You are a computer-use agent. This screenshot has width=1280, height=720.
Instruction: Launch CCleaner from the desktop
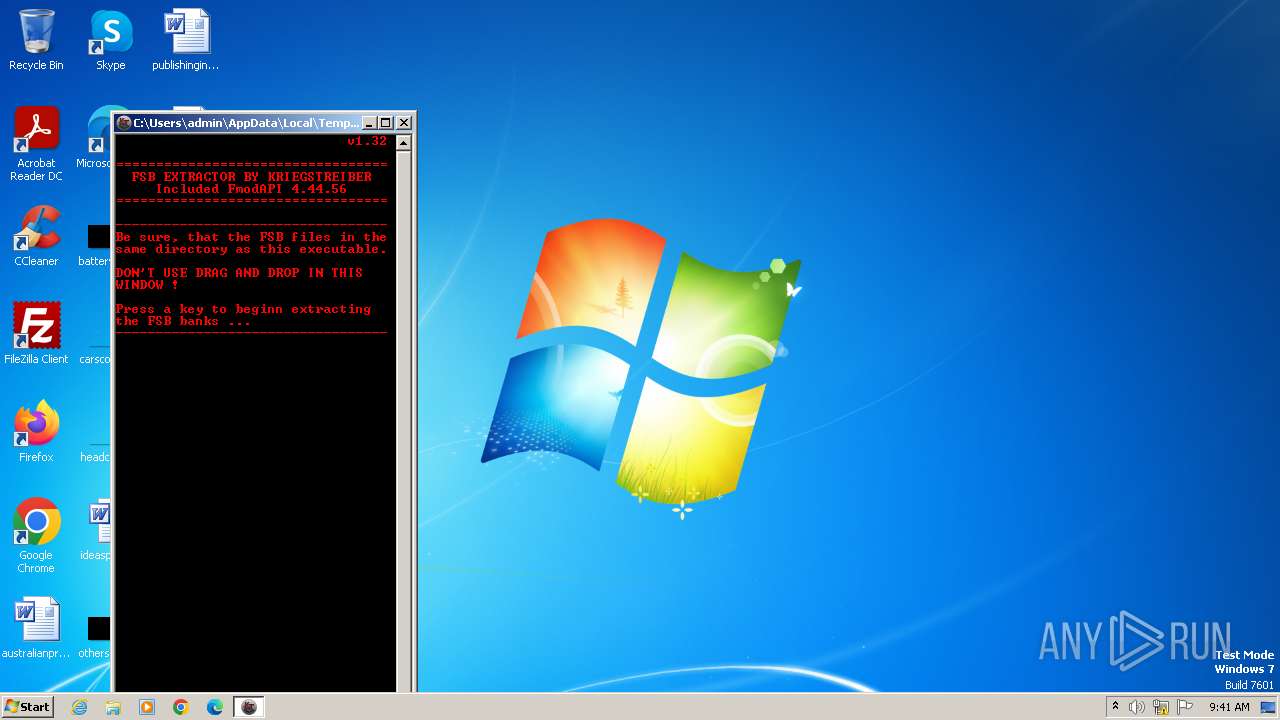(x=36, y=236)
